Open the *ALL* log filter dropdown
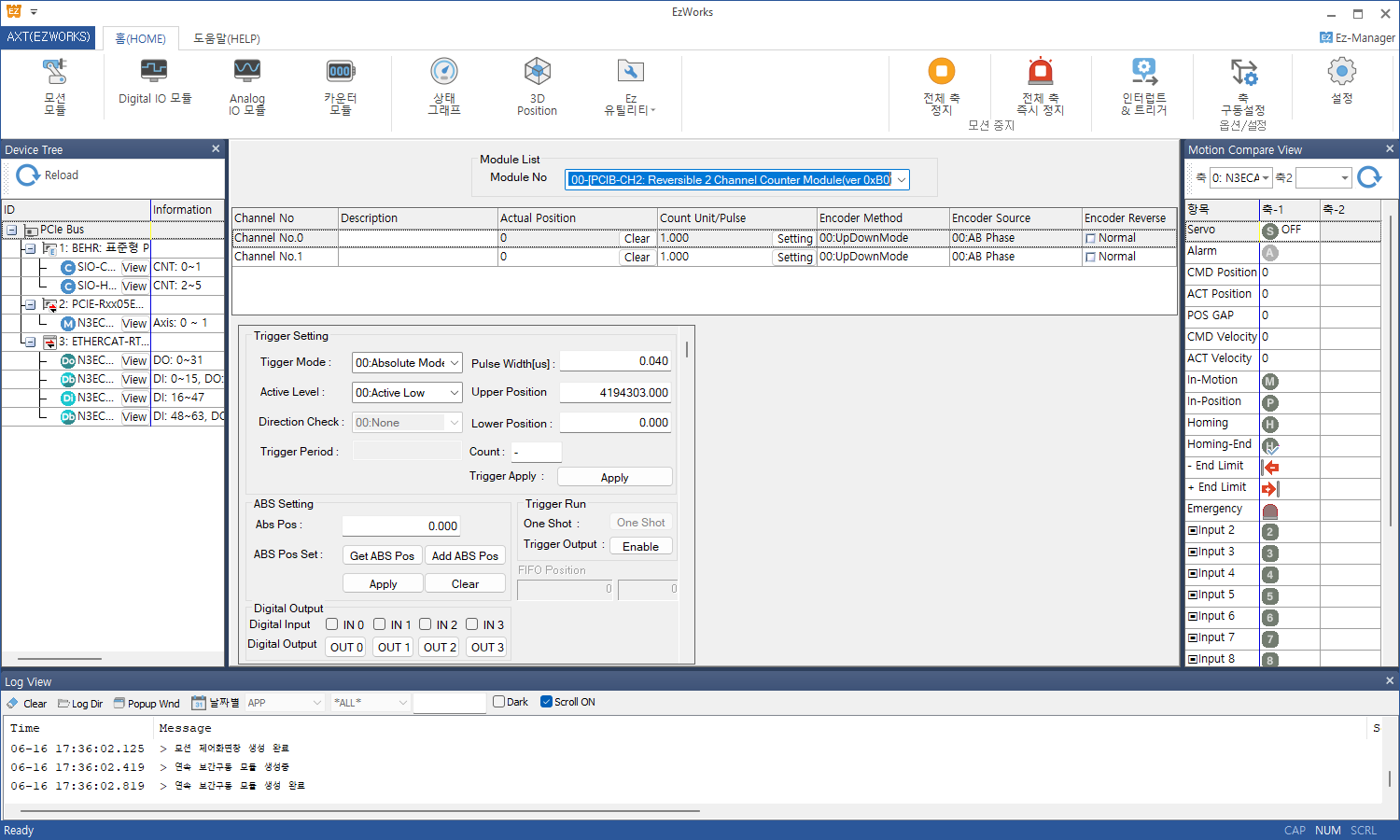The height and width of the screenshot is (840, 1400). [402, 703]
